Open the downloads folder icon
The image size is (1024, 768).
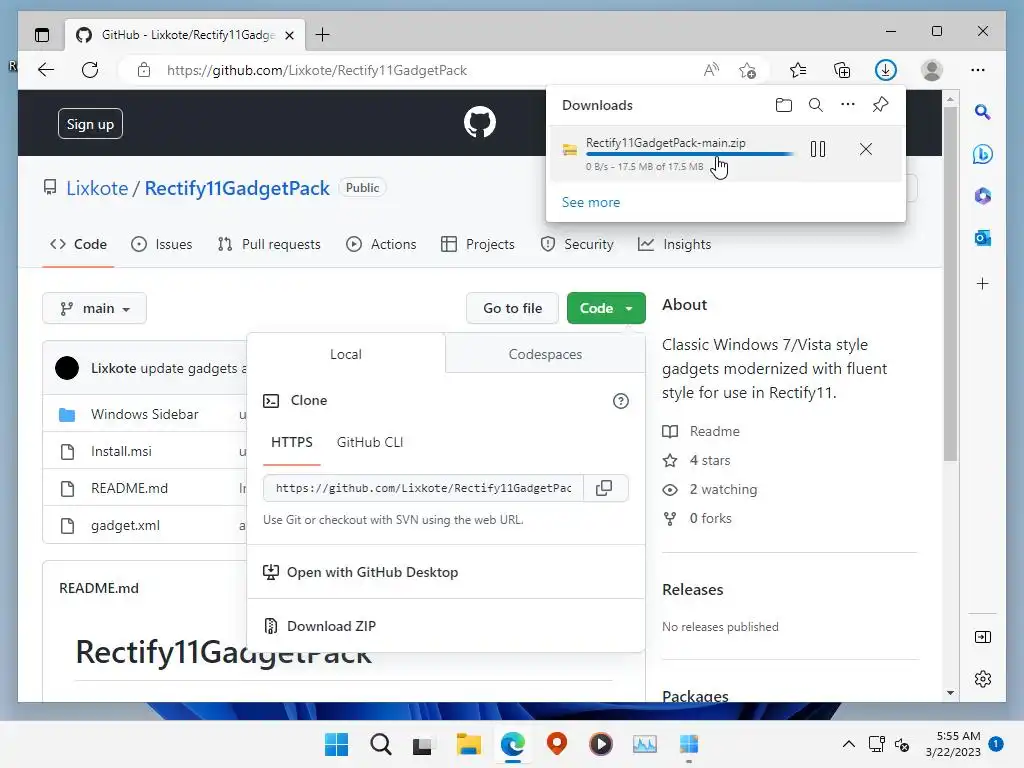pyautogui.click(x=784, y=105)
